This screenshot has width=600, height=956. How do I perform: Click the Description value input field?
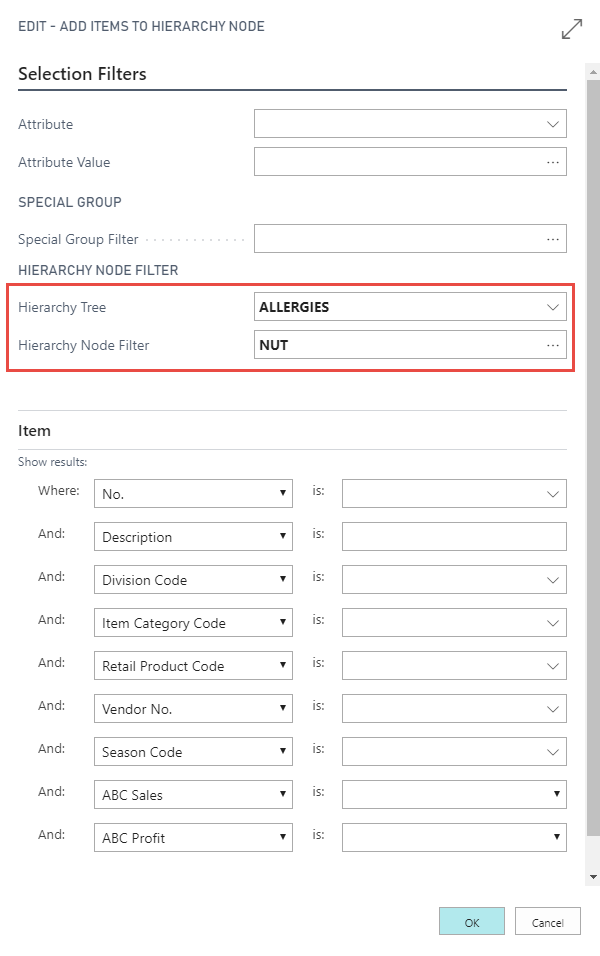point(454,537)
